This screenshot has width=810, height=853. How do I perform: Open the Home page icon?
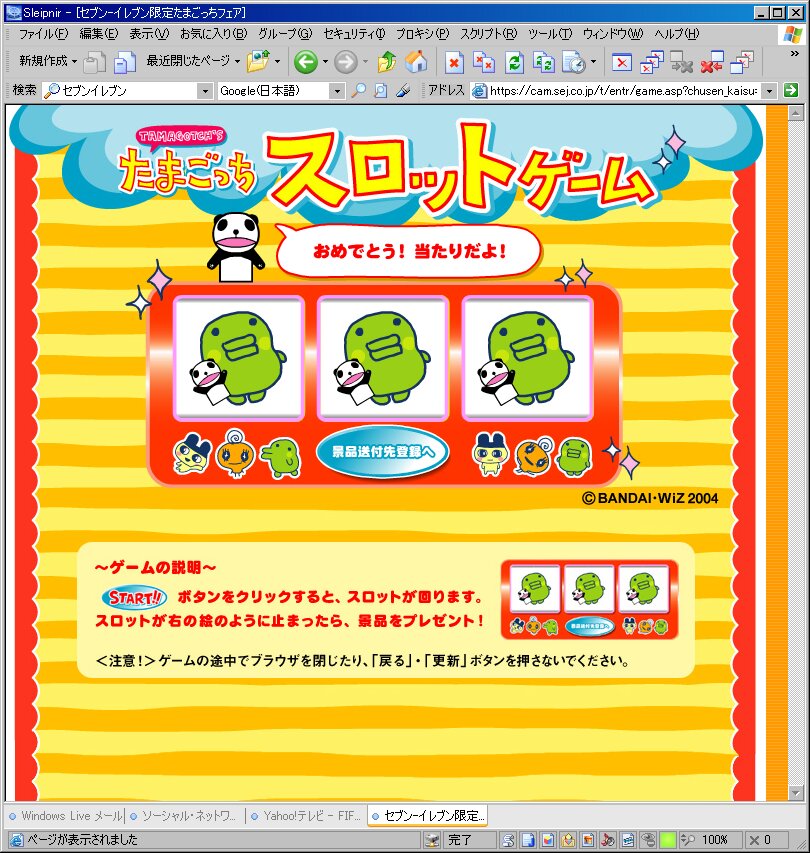click(416, 62)
